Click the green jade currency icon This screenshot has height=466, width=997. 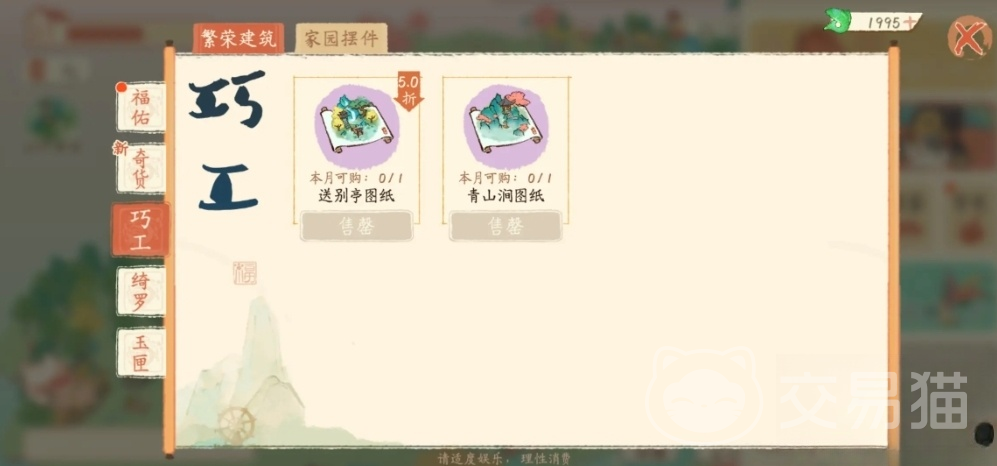[x=838, y=21]
